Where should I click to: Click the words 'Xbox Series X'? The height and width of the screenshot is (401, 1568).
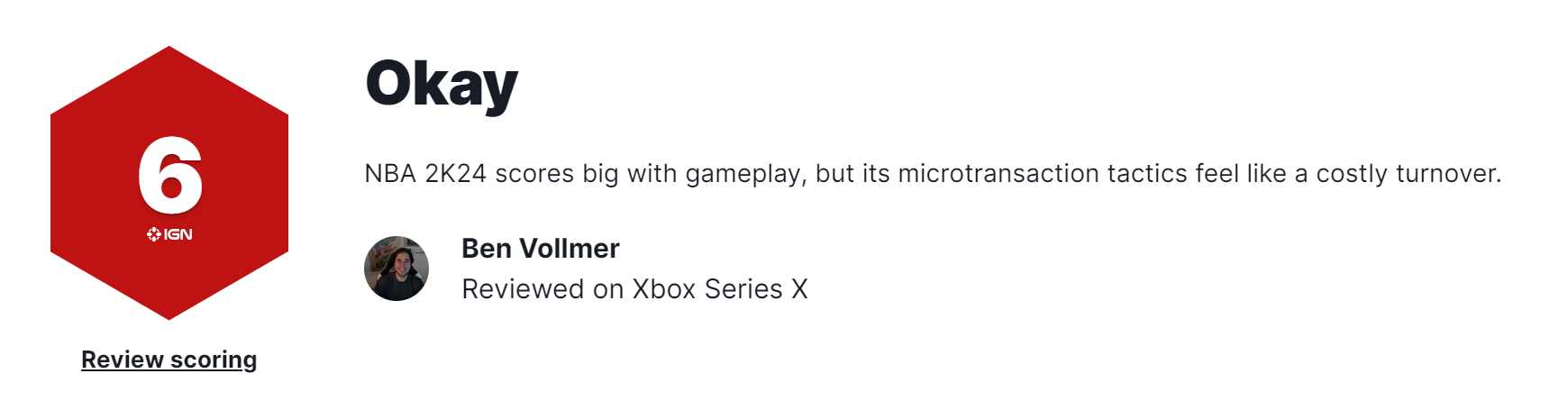[719, 289]
